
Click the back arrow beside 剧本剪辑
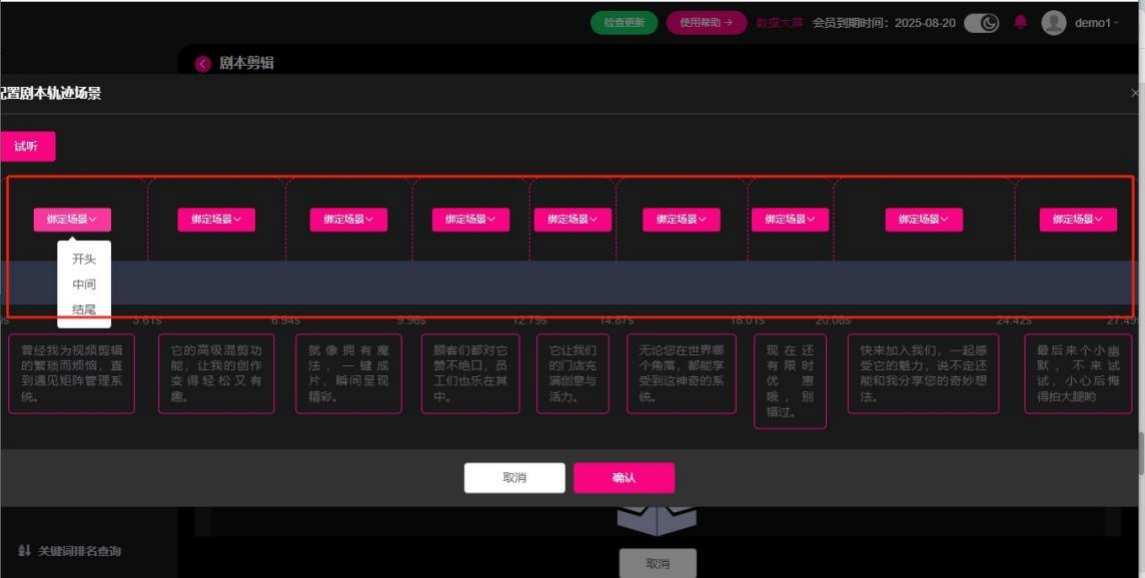coord(203,63)
